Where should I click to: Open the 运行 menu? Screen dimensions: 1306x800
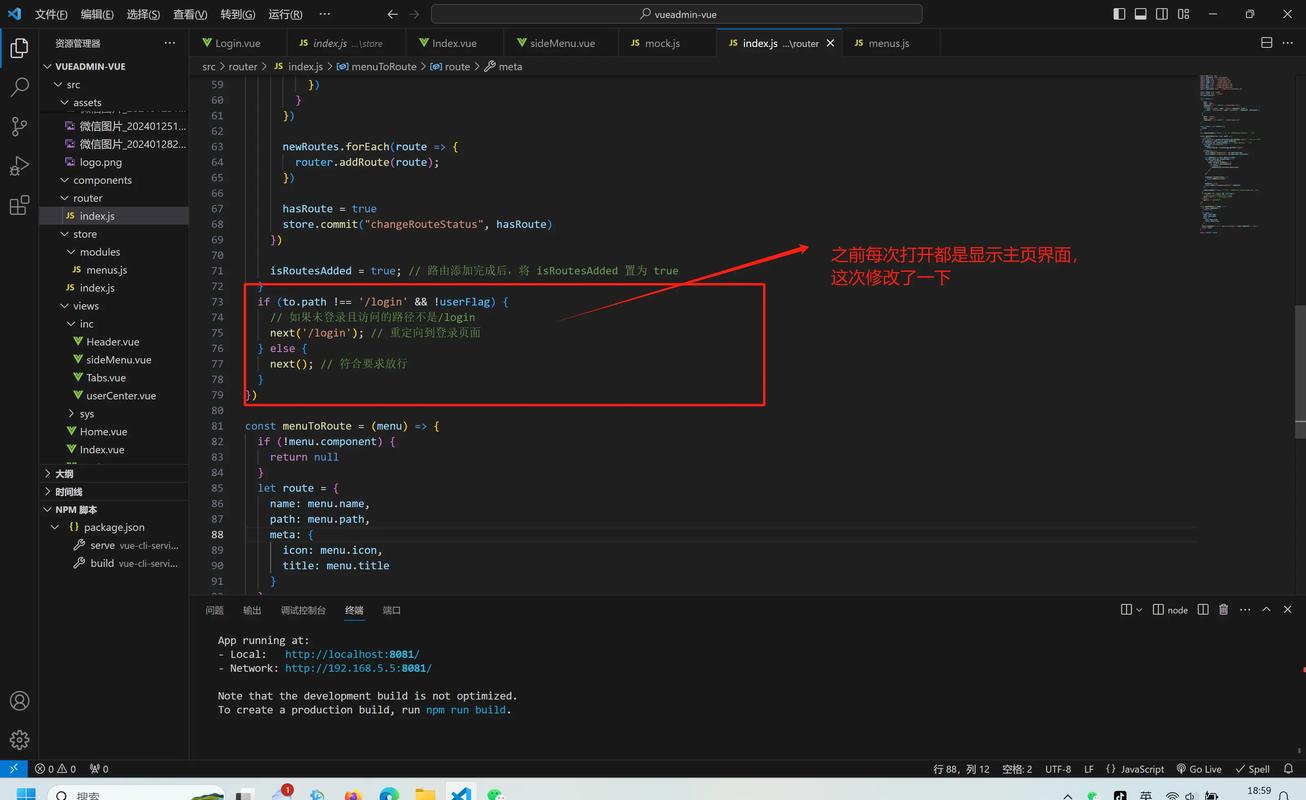coord(284,14)
